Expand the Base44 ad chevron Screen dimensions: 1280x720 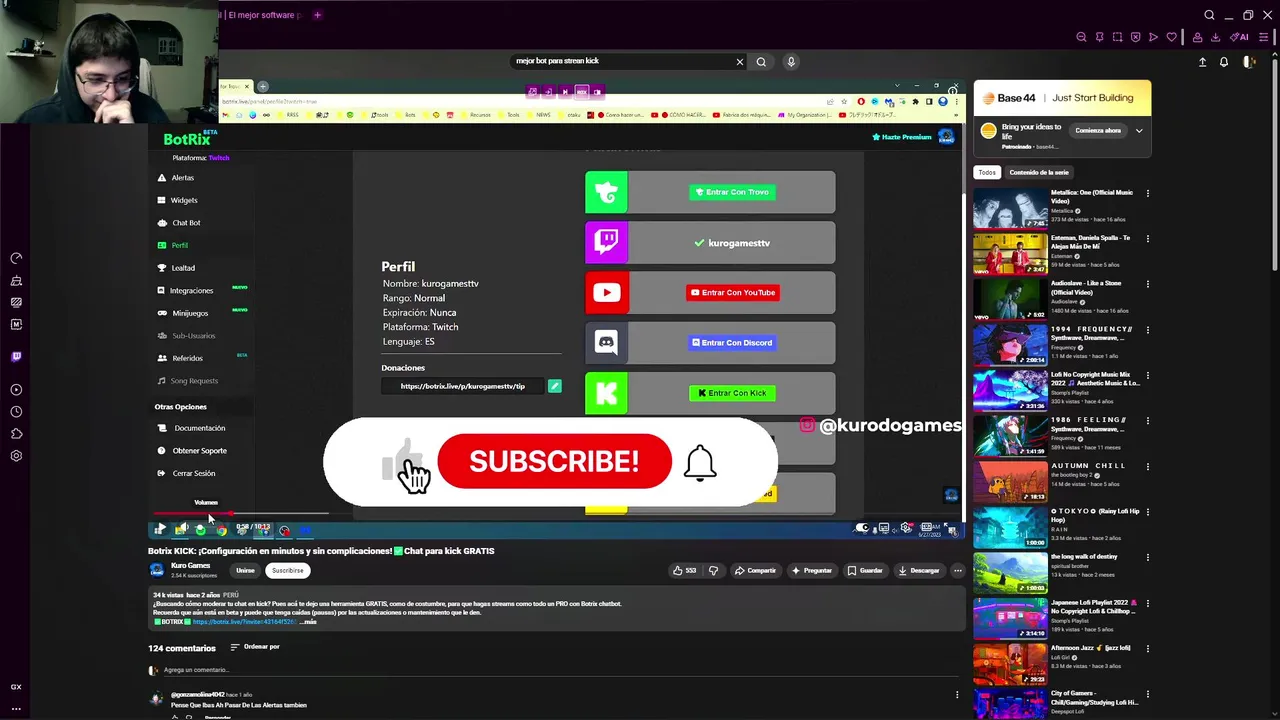(x=1138, y=131)
